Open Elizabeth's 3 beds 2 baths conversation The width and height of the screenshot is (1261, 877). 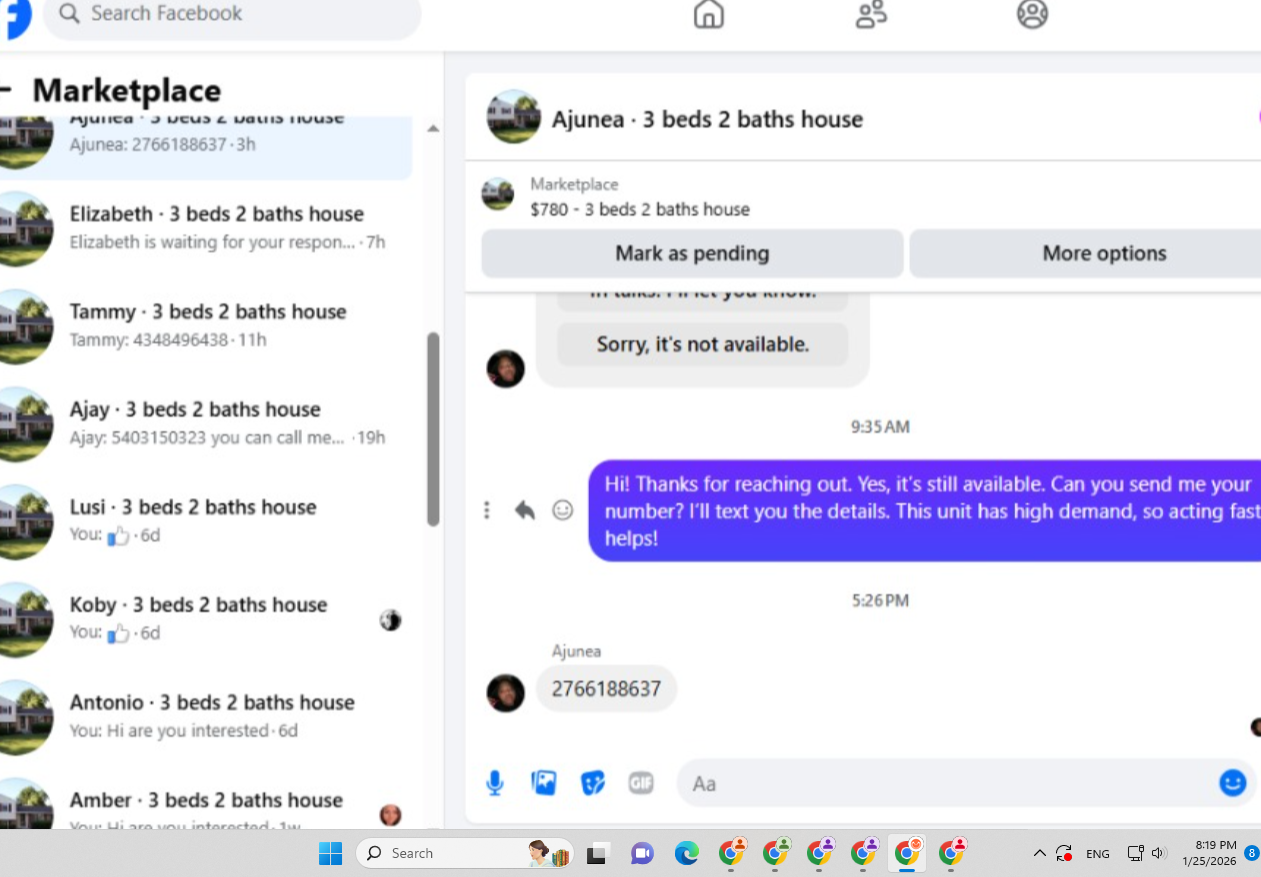[x=205, y=228]
